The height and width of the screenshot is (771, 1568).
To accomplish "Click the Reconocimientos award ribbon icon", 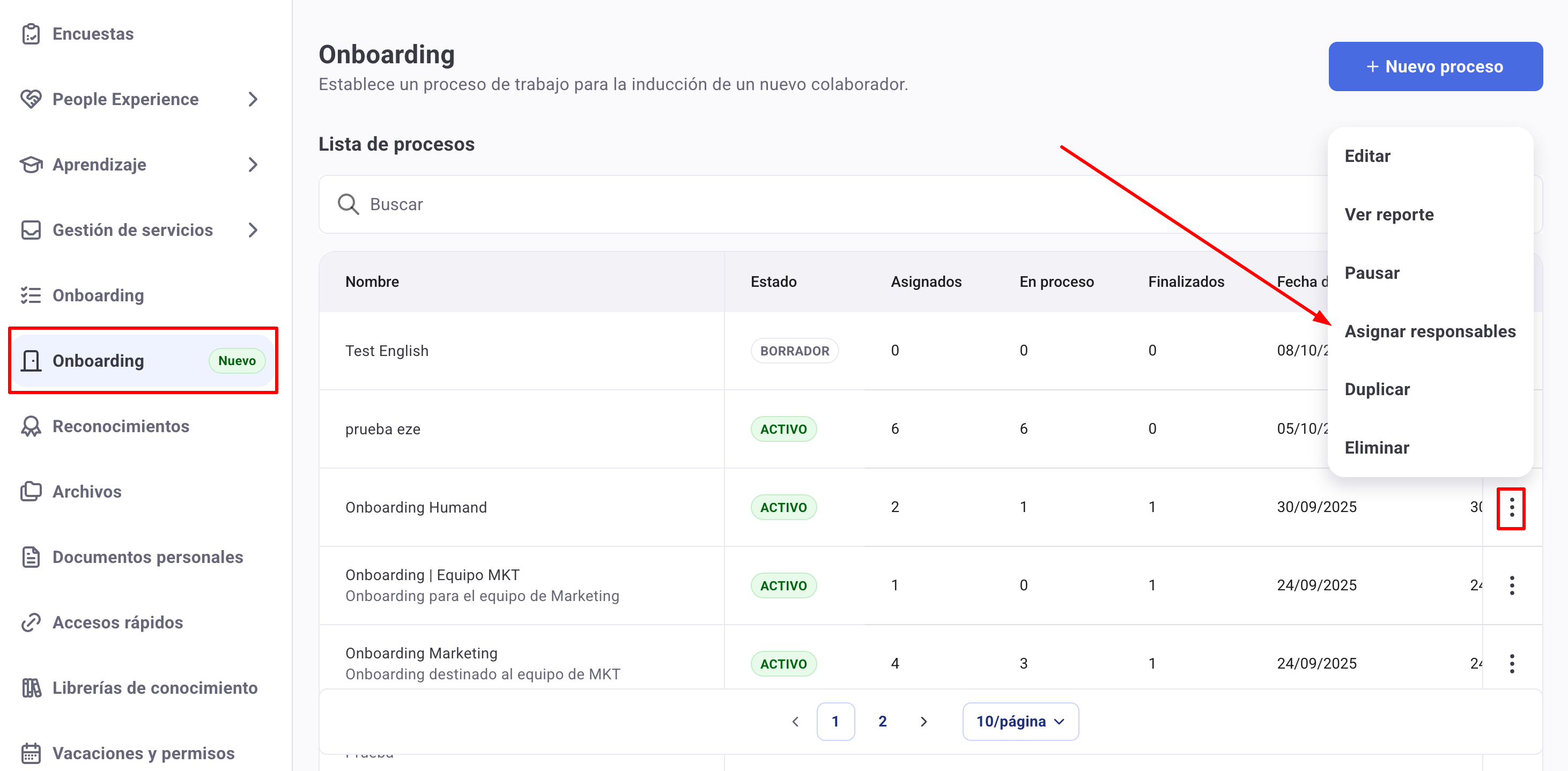I will coord(31,427).
